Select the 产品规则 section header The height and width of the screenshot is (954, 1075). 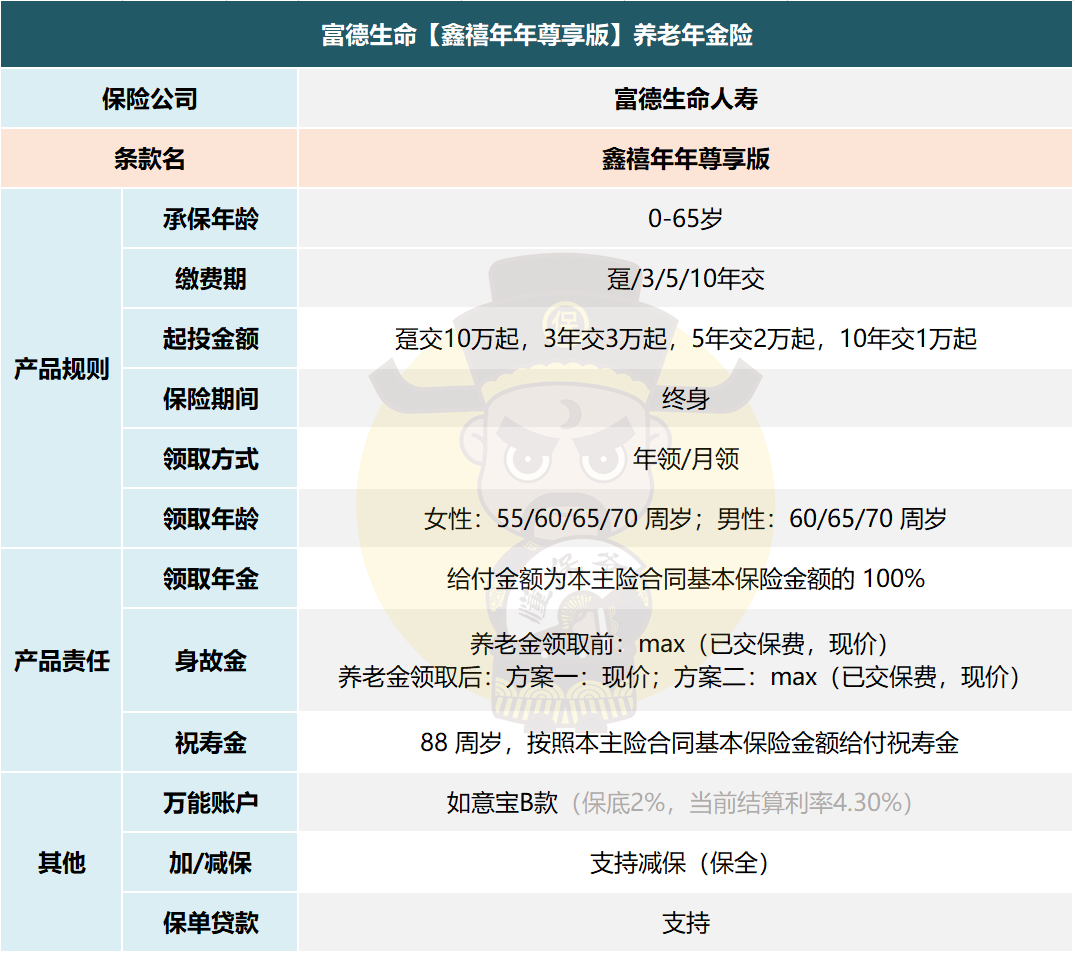coord(62,369)
